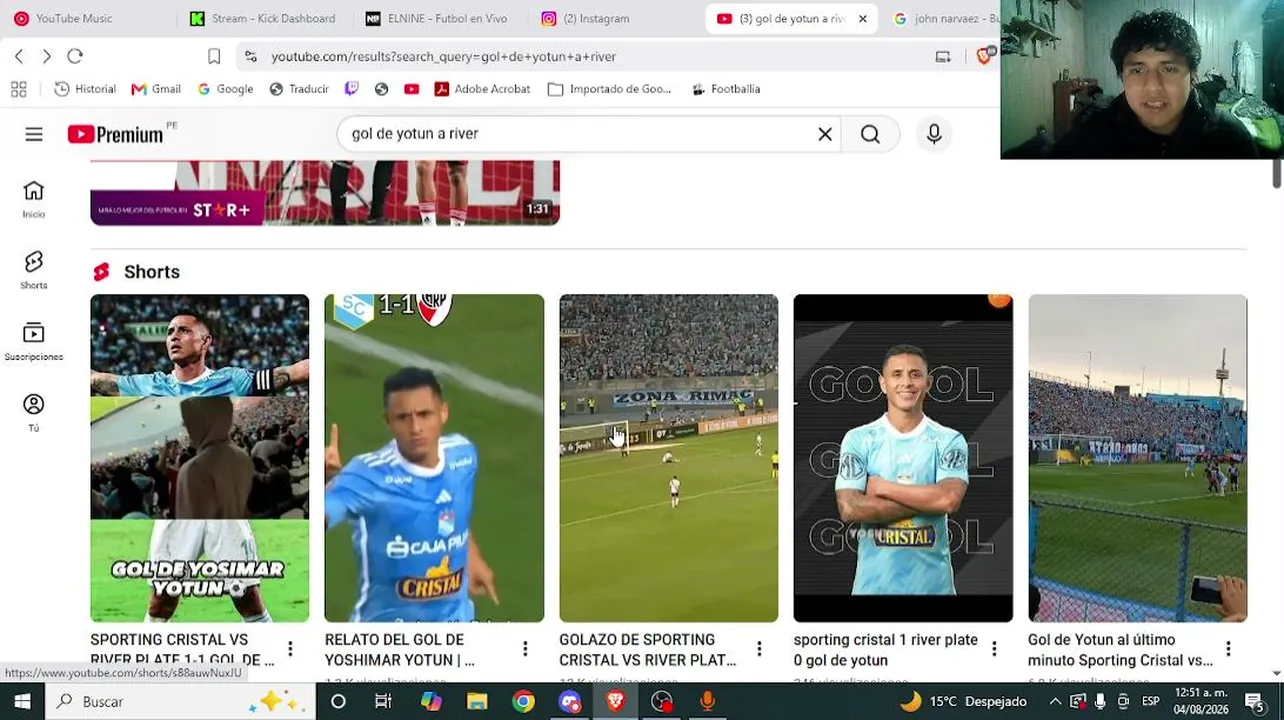Screen dimensions: 1284x720
Task: Open File Explorer from the taskbar
Action: click(x=477, y=702)
